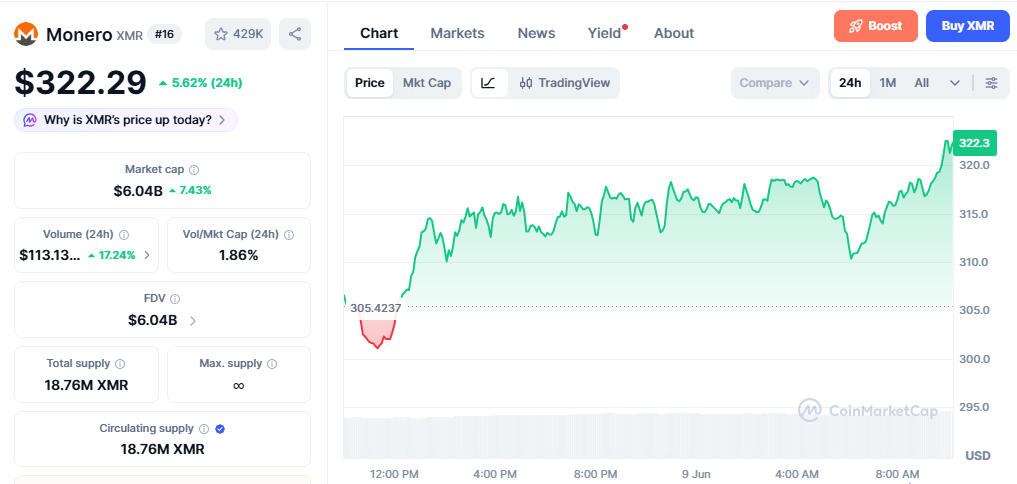
Task: Click the 12:00 PM axis label
Action: click(x=394, y=474)
